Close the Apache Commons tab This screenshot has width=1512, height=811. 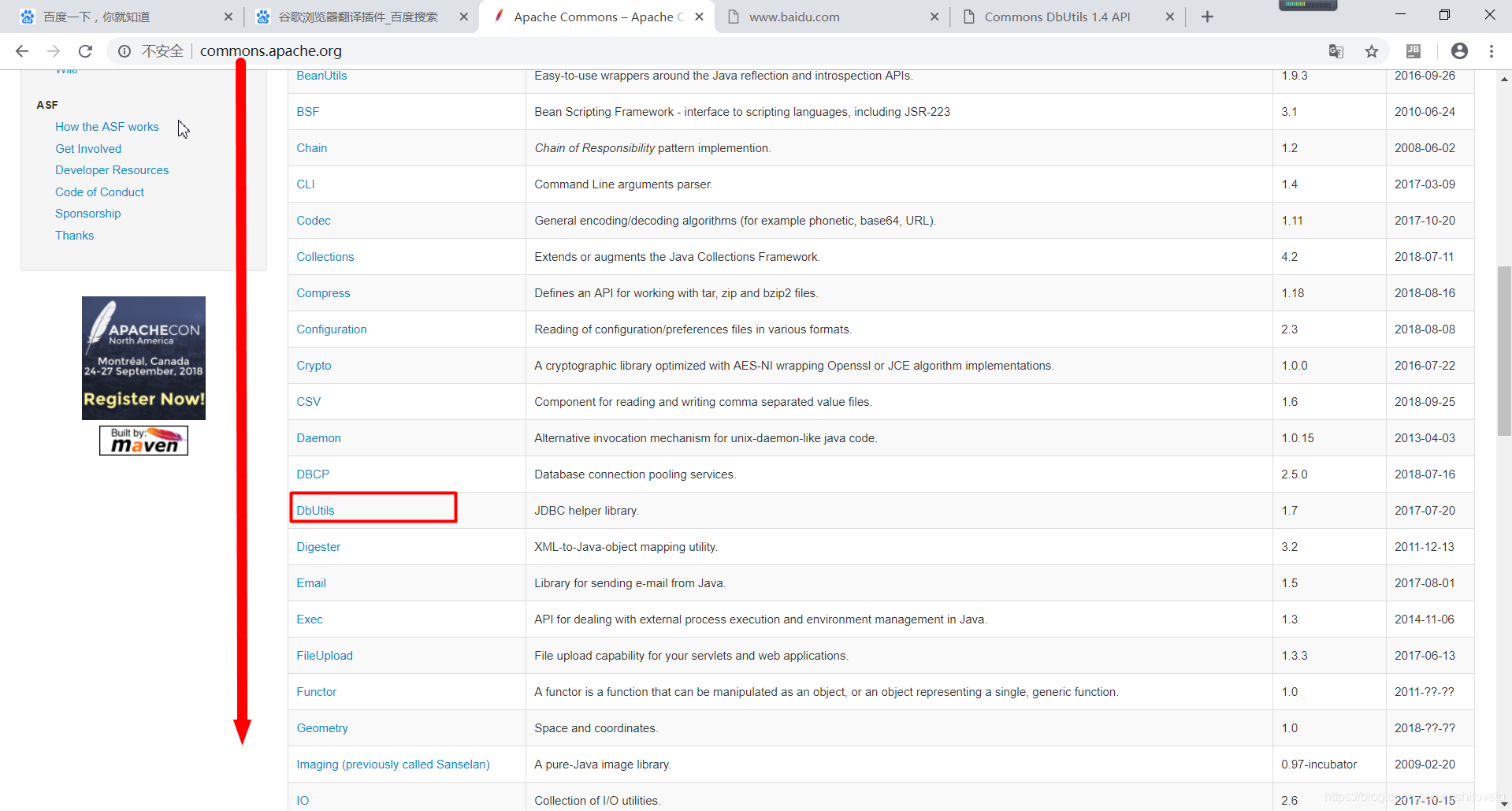click(x=699, y=17)
